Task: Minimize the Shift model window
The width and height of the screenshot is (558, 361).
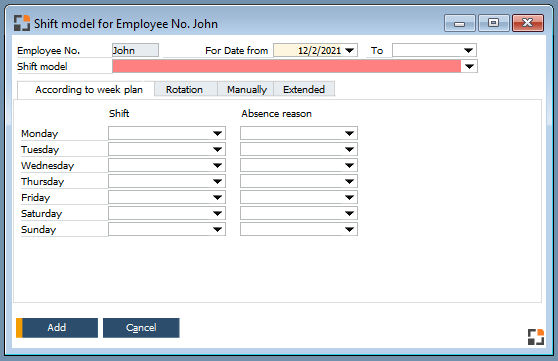Action: (459, 23)
